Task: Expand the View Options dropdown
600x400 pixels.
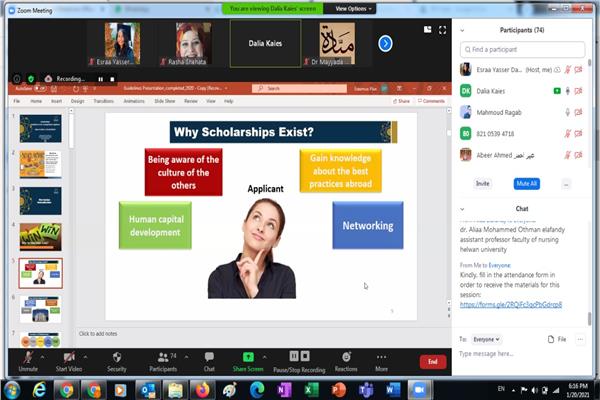Action: tap(353, 8)
